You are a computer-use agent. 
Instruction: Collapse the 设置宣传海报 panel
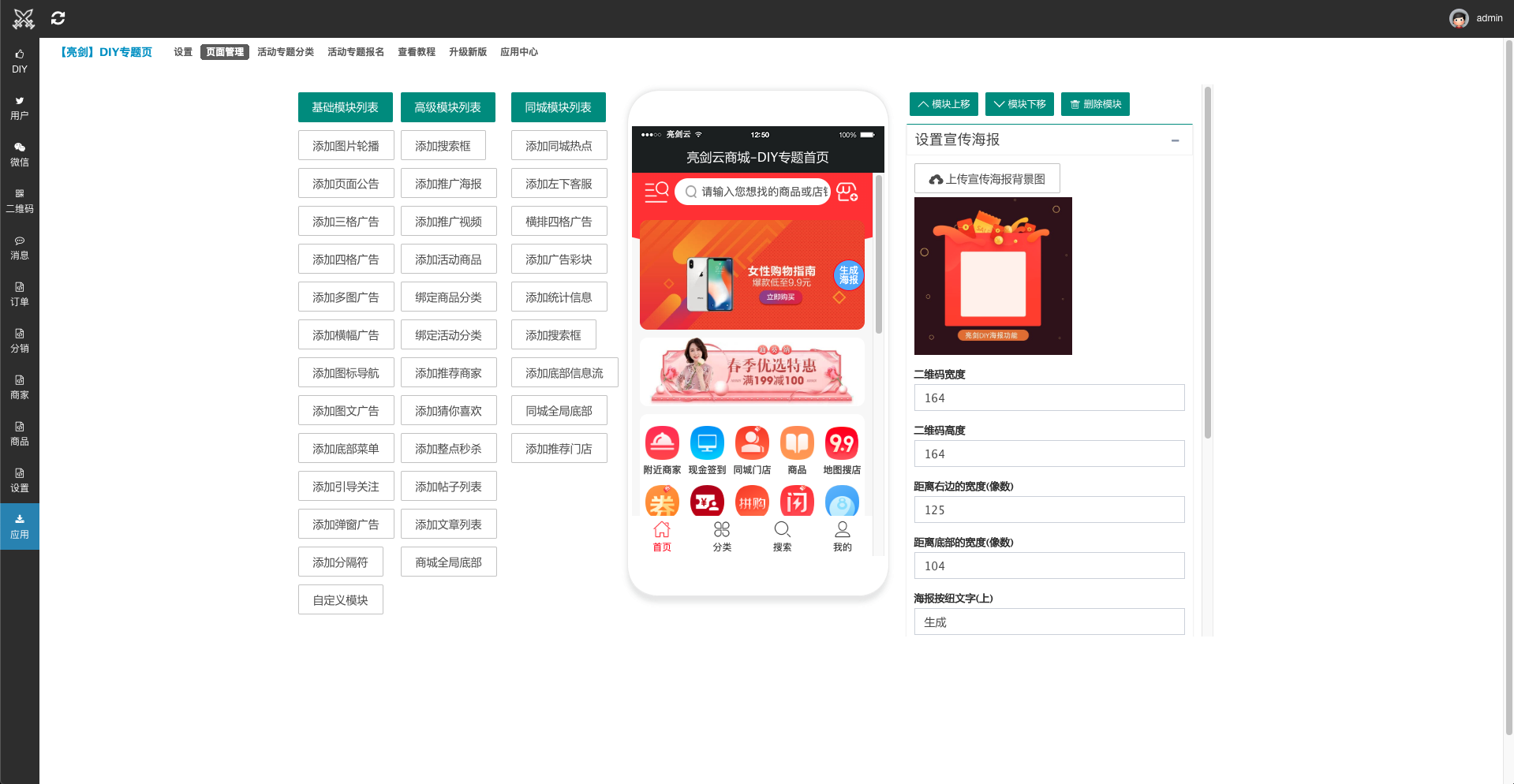(1175, 140)
